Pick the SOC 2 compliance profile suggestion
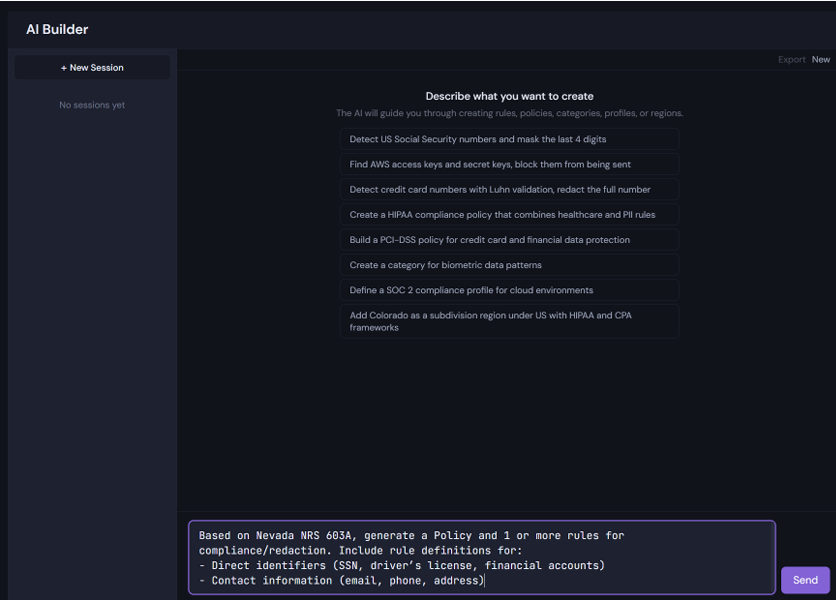The width and height of the screenshot is (836, 600). [509, 290]
